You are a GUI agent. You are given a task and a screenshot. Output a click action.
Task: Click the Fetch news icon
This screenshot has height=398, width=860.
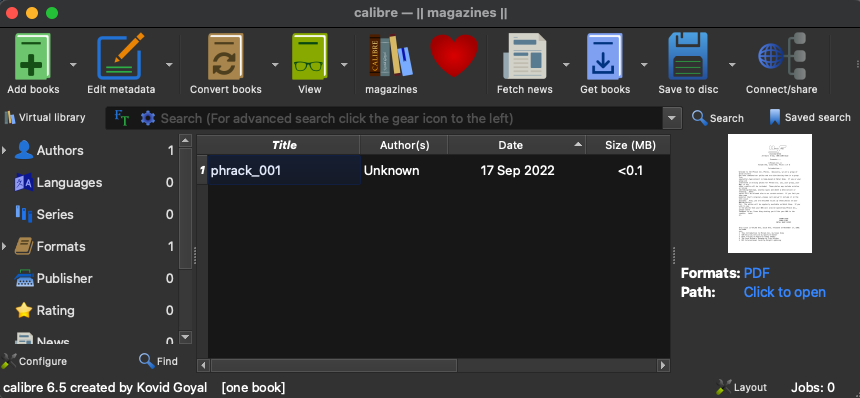coord(524,56)
